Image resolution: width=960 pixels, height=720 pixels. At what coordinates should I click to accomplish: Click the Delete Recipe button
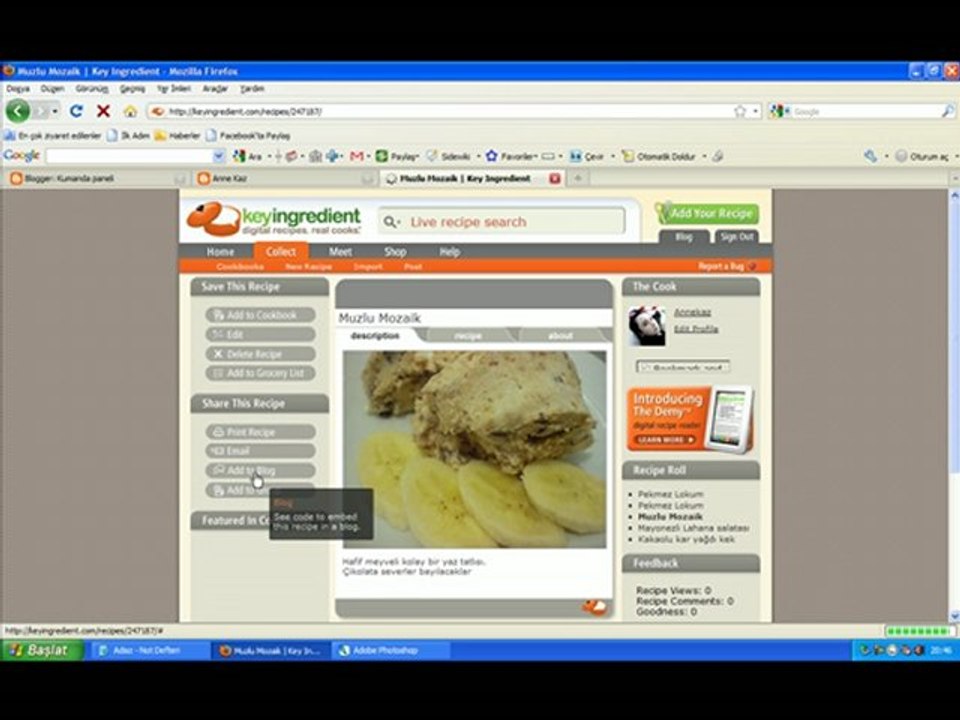(x=261, y=354)
